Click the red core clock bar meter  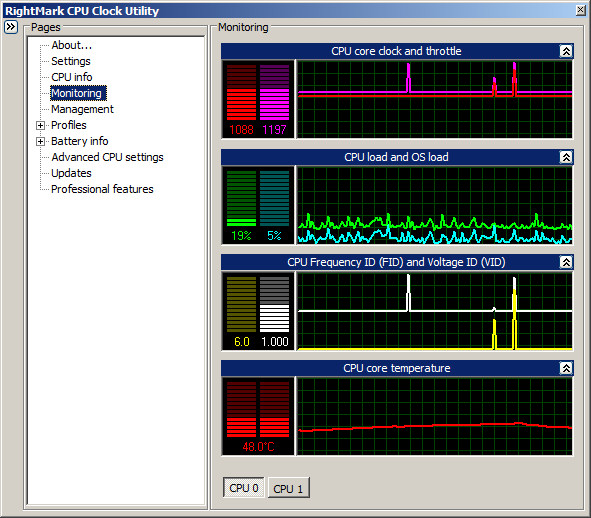[241, 92]
